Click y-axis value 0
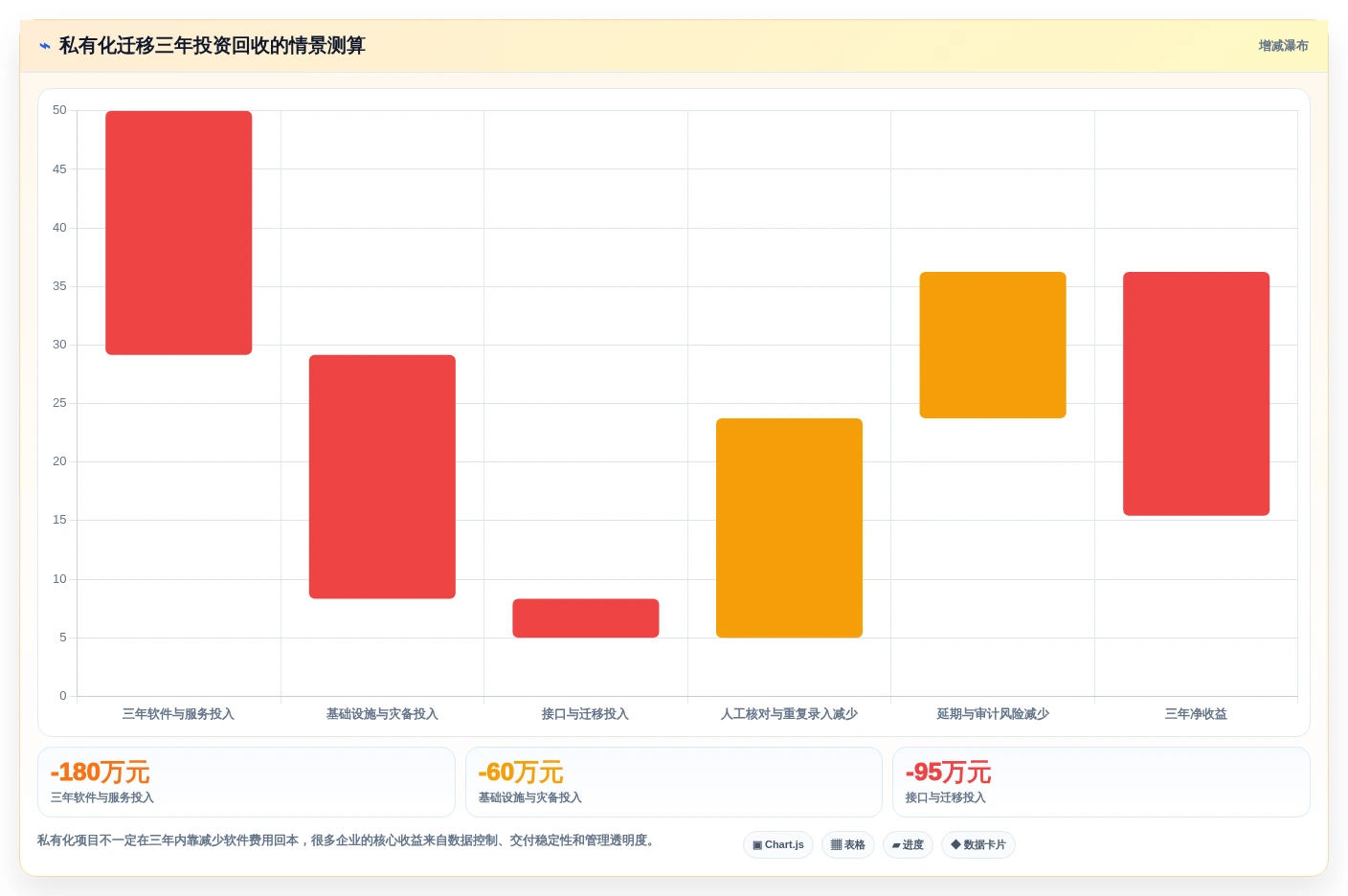Image resolution: width=1348 pixels, height=896 pixels. tap(63, 696)
